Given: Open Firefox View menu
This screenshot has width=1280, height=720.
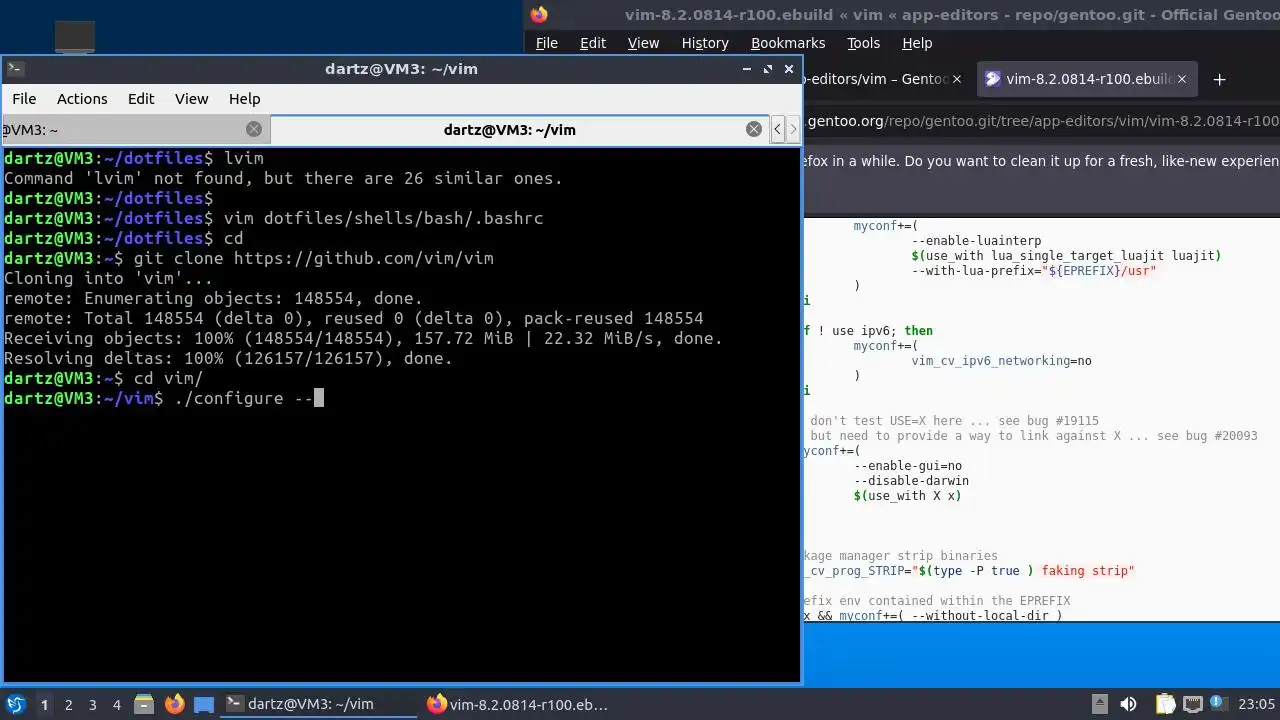Looking at the screenshot, I should tap(643, 43).
